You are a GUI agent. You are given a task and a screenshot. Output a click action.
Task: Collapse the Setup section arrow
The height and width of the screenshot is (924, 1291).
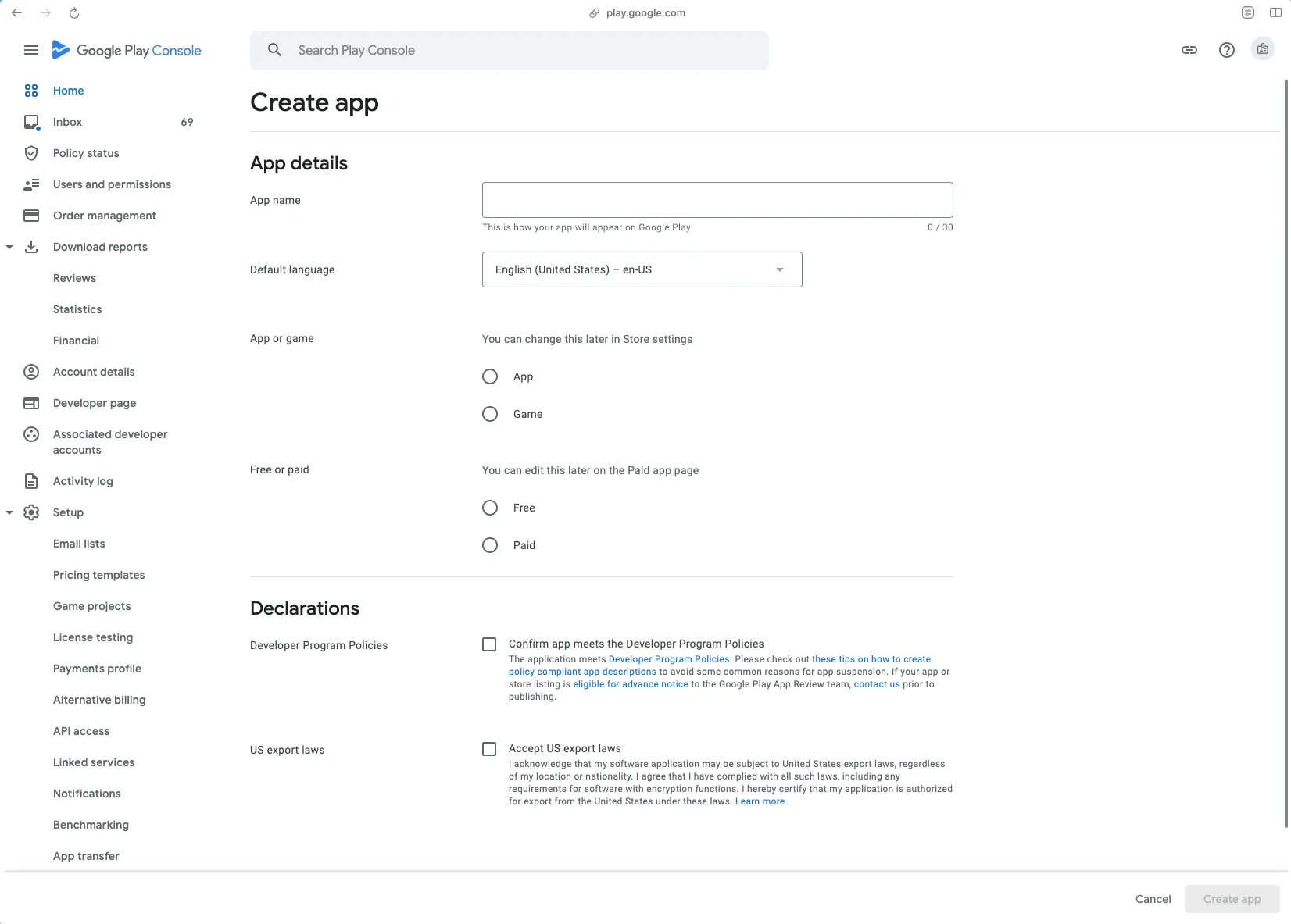point(9,512)
